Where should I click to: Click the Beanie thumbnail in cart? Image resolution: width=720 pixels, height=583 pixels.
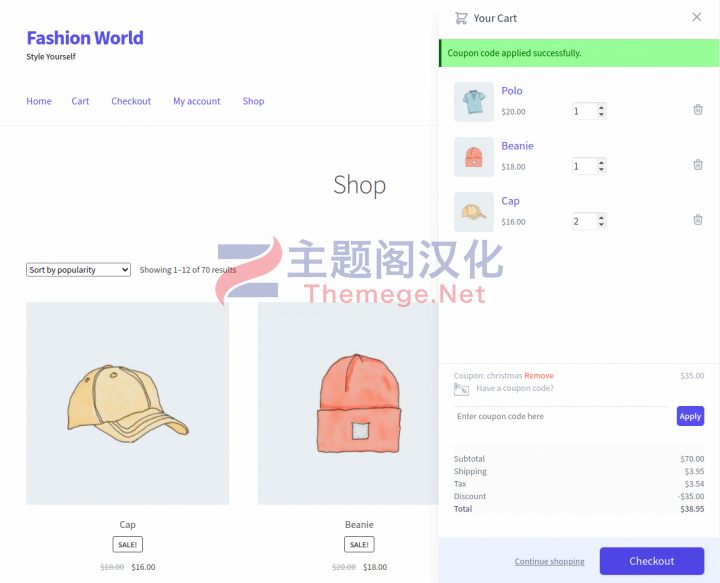click(474, 157)
